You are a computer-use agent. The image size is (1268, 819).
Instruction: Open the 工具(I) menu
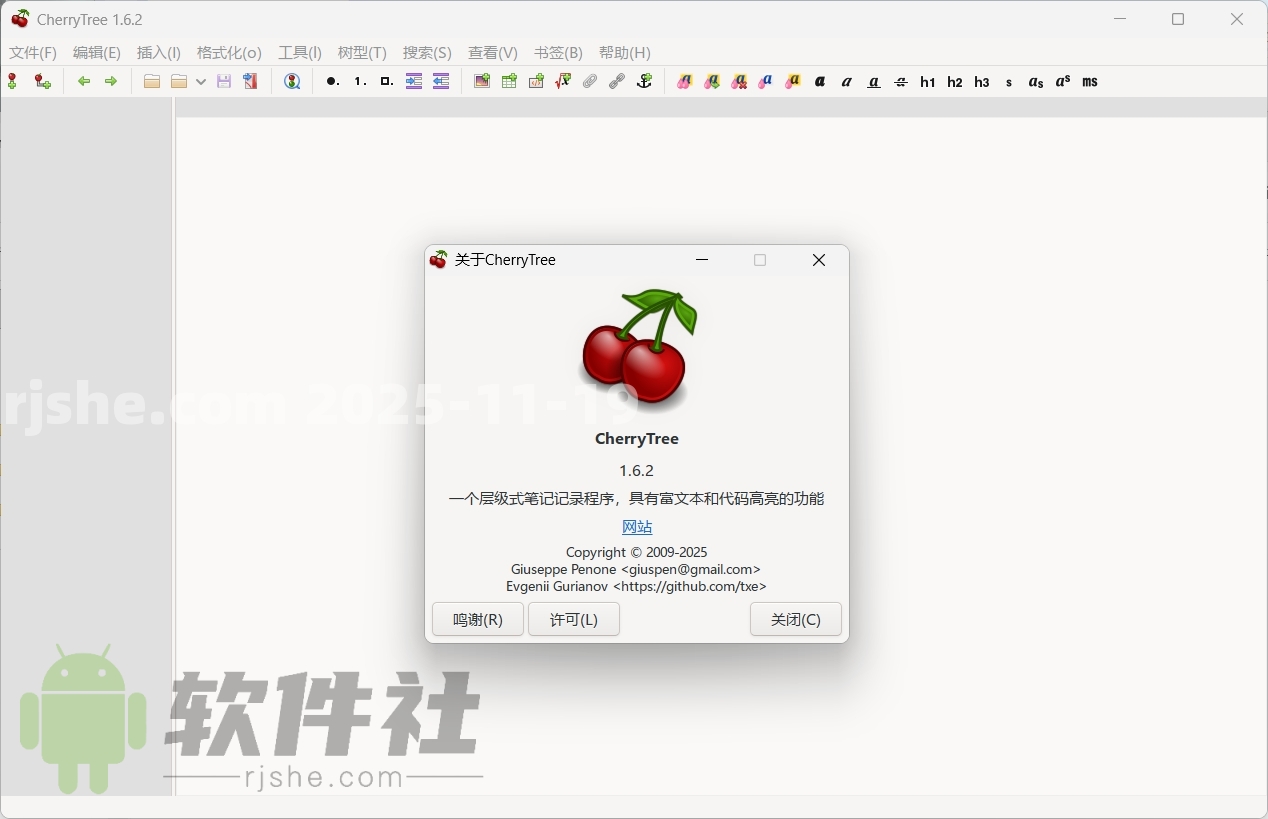point(299,53)
